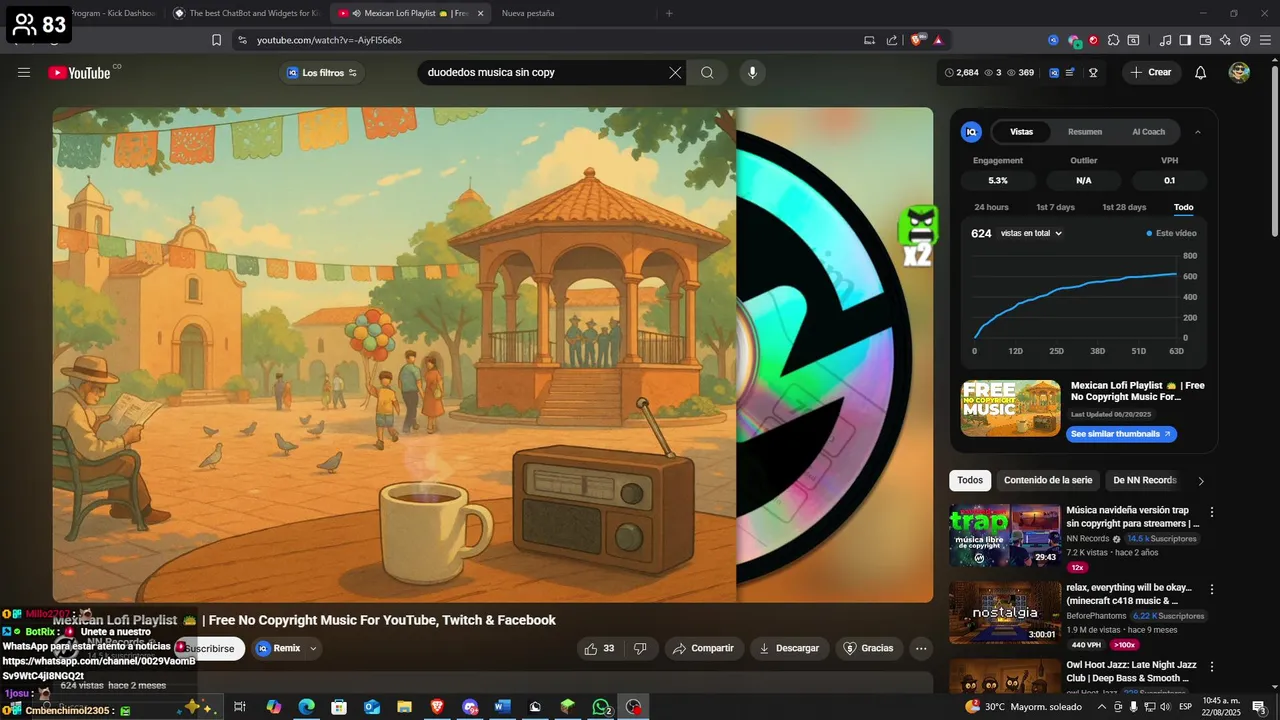Switch to the Vistas tab

[x=1021, y=132]
